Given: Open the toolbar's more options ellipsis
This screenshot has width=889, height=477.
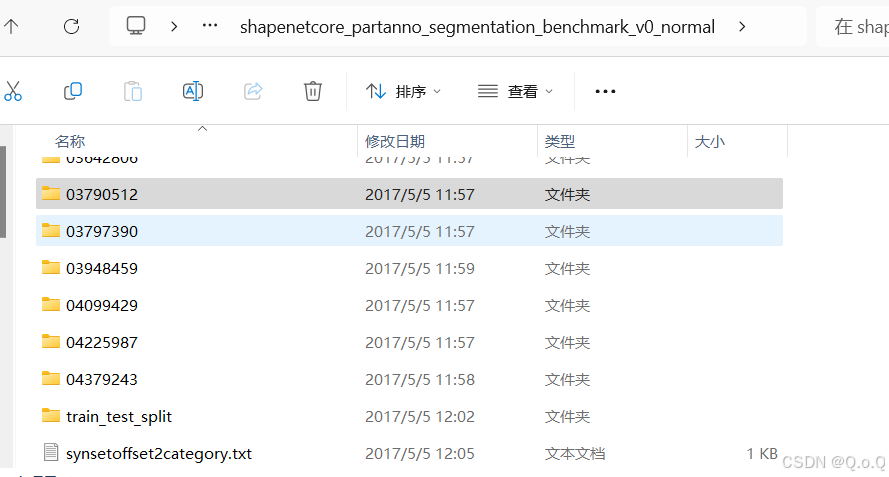Looking at the screenshot, I should tap(605, 91).
